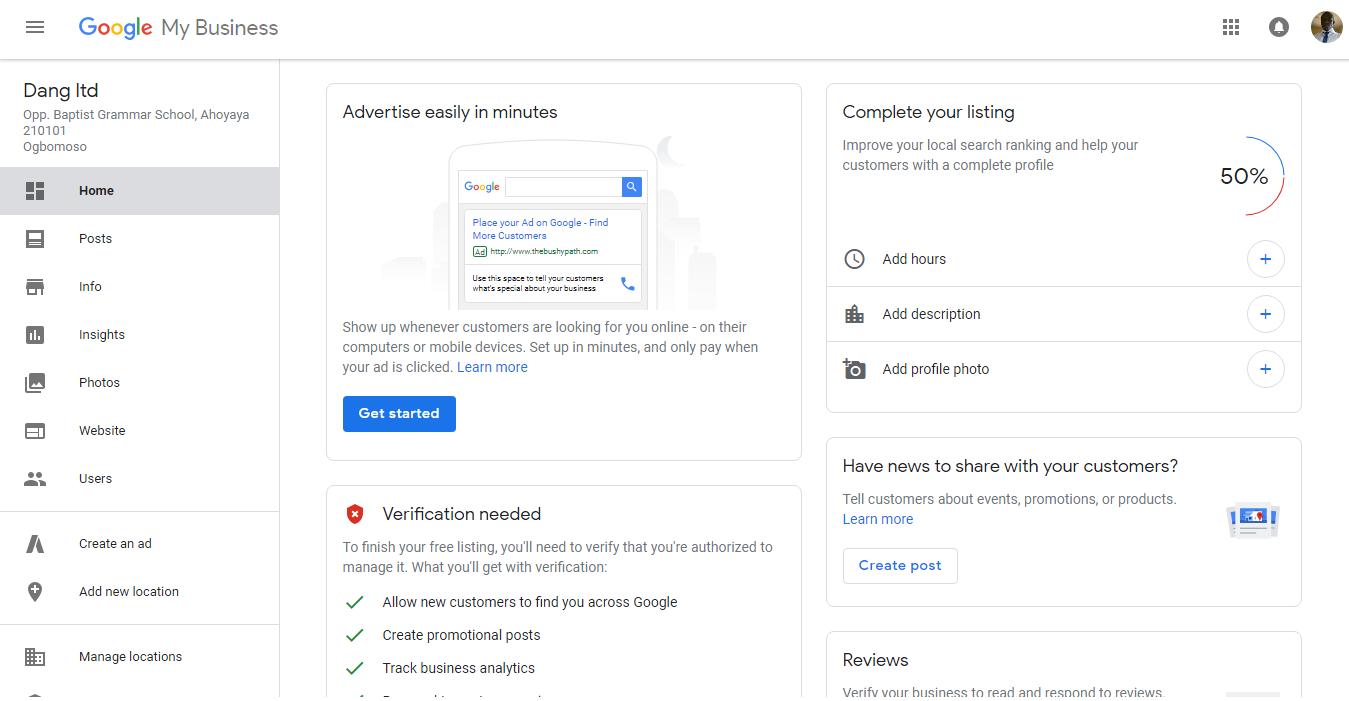Click the news posts illustration
This screenshot has width=1349, height=701.
[x=1253, y=520]
